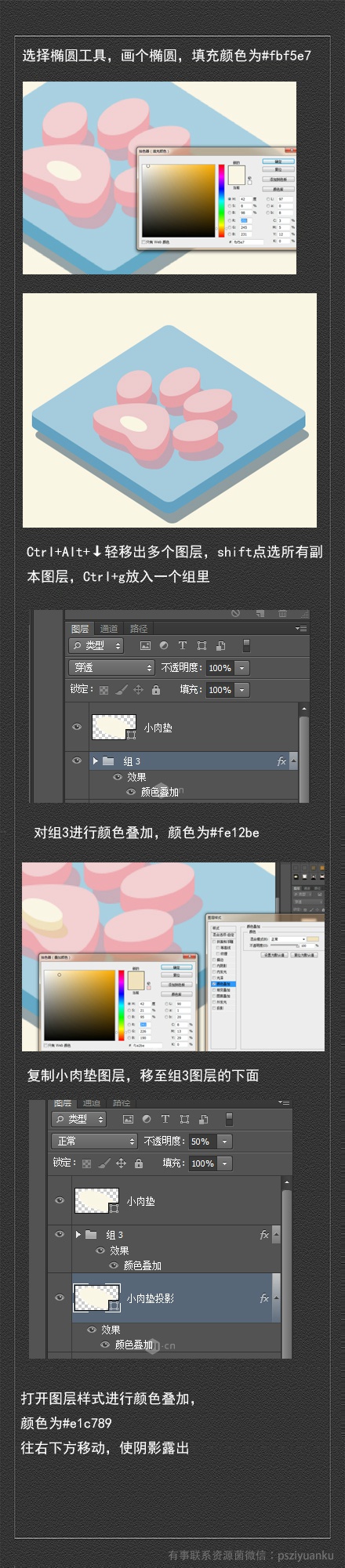Open opacity 50% dropdown arrow

click(x=224, y=1142)
